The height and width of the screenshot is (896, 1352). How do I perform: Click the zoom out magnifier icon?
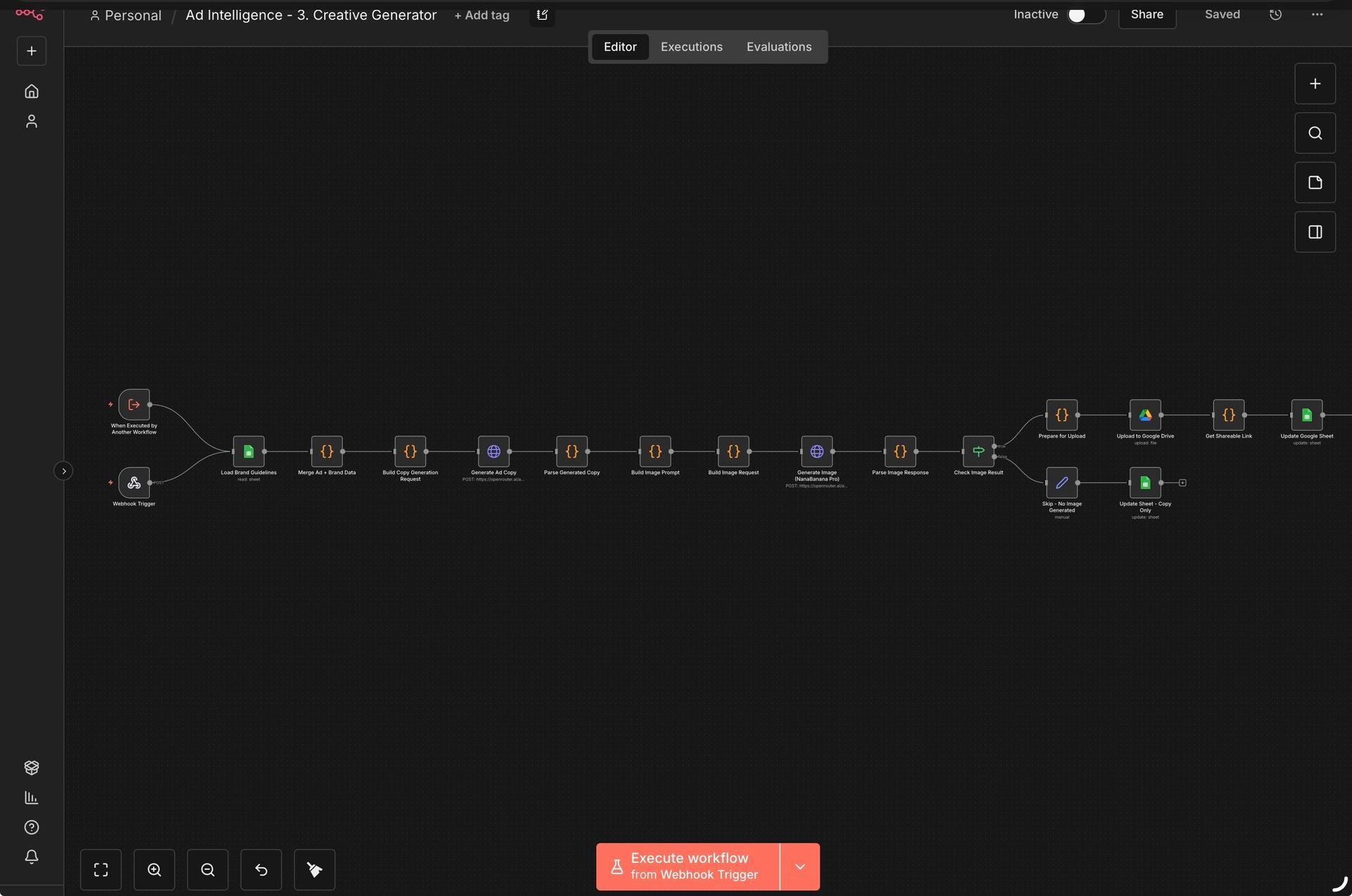tap(208, 870)
